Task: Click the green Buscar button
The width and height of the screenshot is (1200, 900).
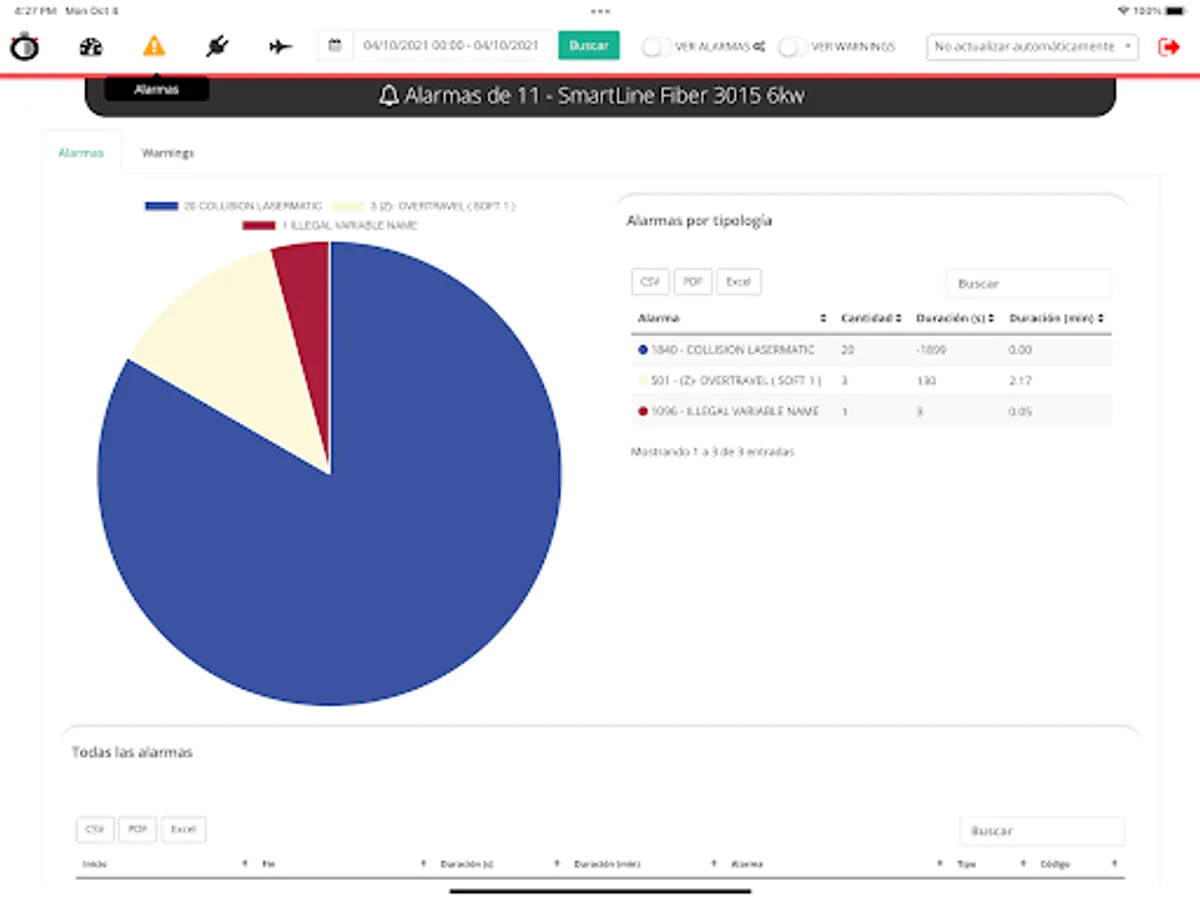Action: tap(589, 46)
